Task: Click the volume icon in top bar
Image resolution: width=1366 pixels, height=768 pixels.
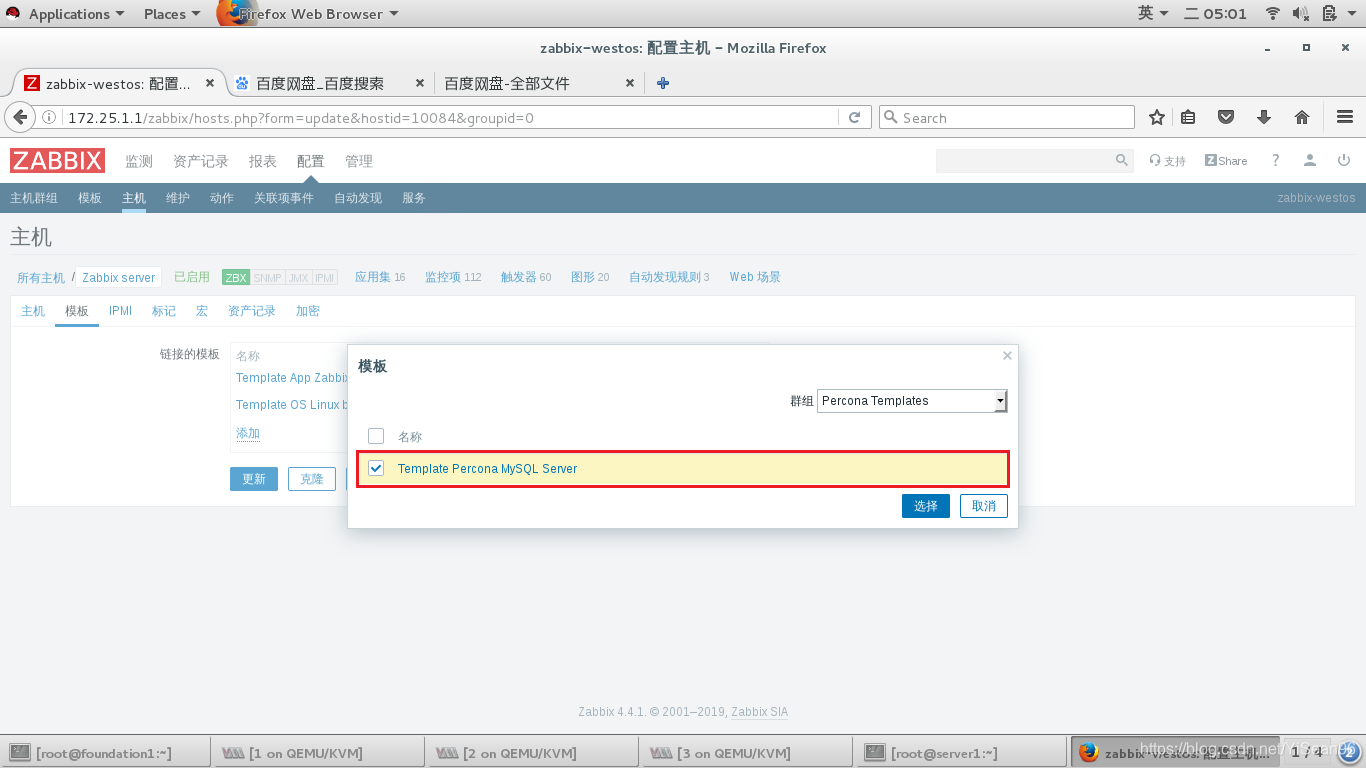Action: click(1301, 13)
